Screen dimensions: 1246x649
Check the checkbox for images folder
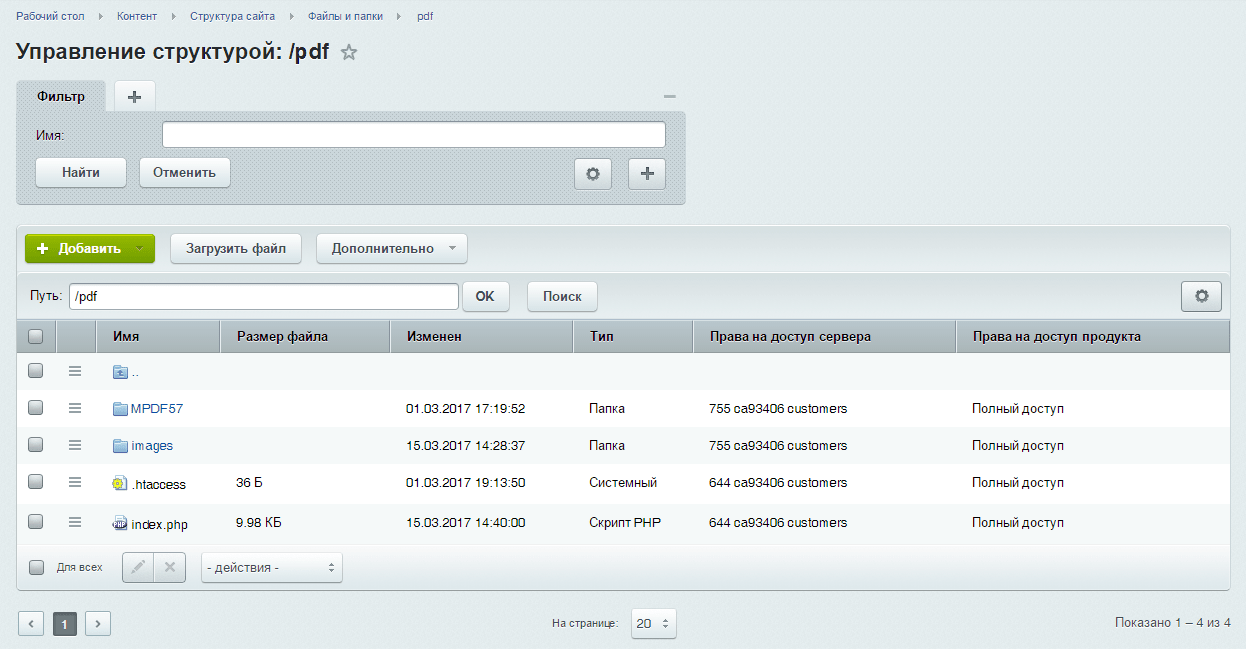pyautogui.click(x=36, y=445)
